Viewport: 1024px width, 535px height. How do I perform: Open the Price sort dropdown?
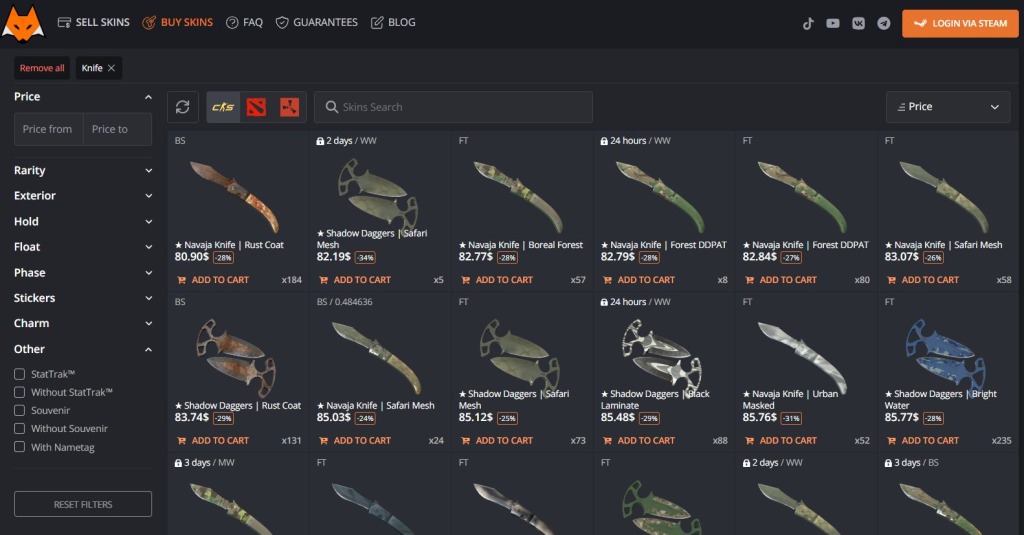947,107
